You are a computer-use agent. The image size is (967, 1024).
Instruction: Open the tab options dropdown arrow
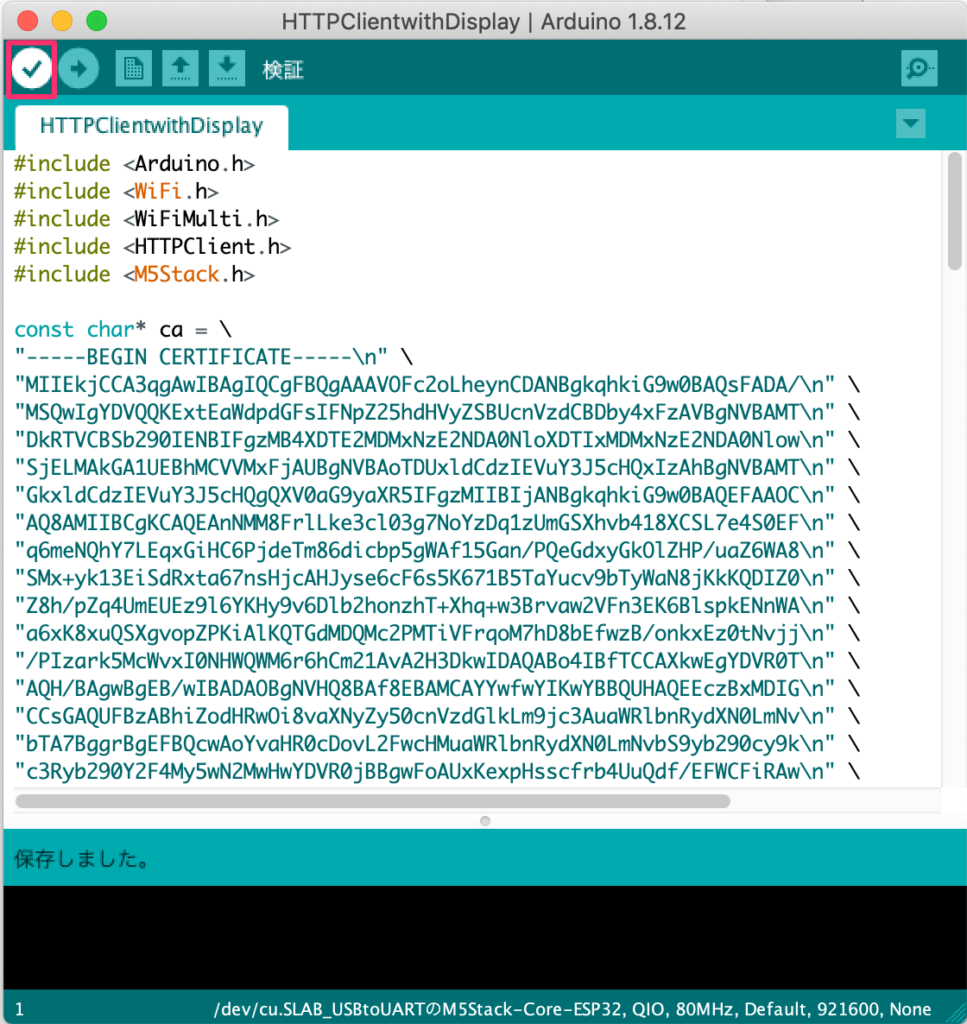(911, 123)
